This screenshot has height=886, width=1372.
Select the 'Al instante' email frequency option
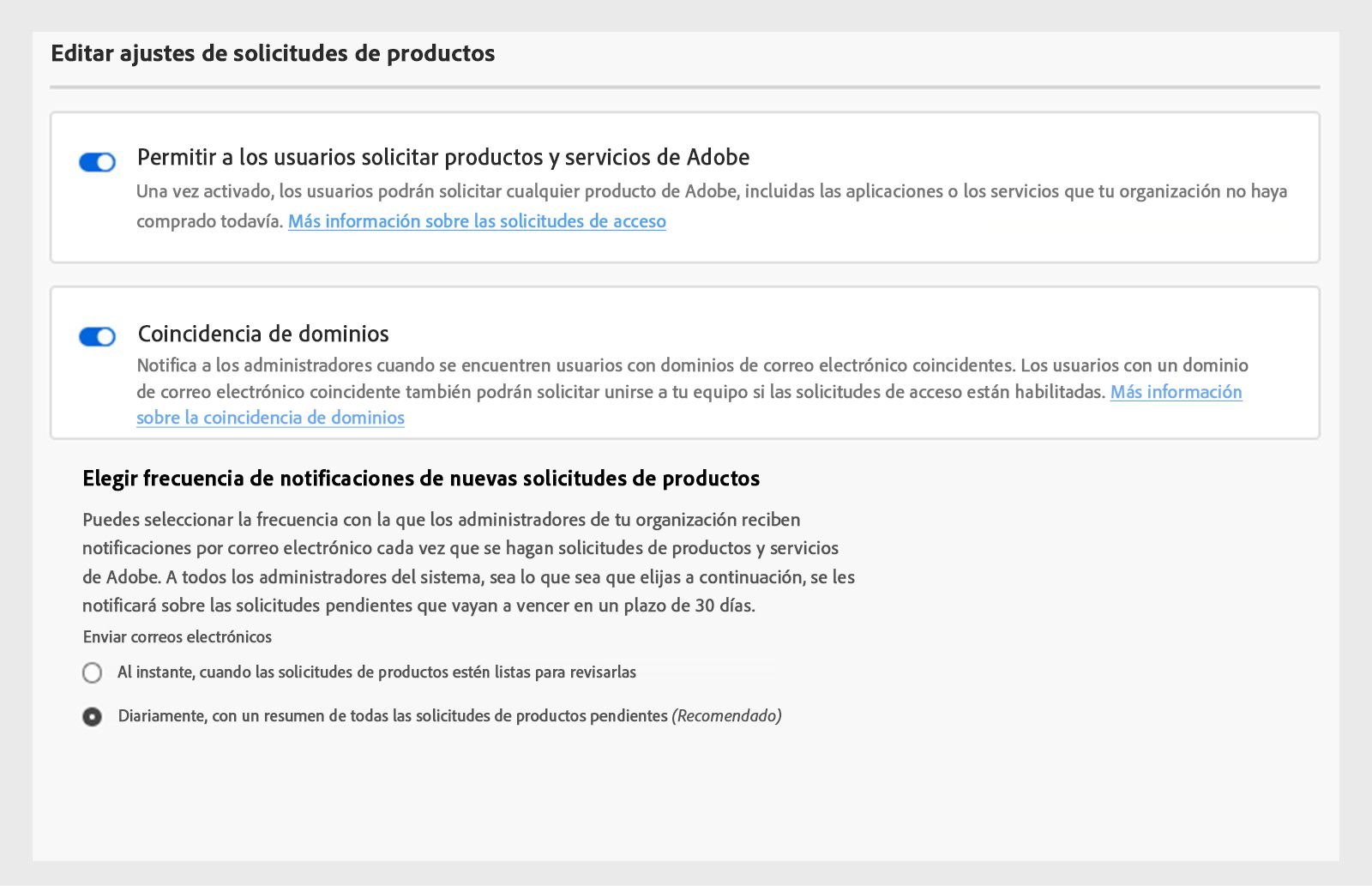tap(93, 672)
